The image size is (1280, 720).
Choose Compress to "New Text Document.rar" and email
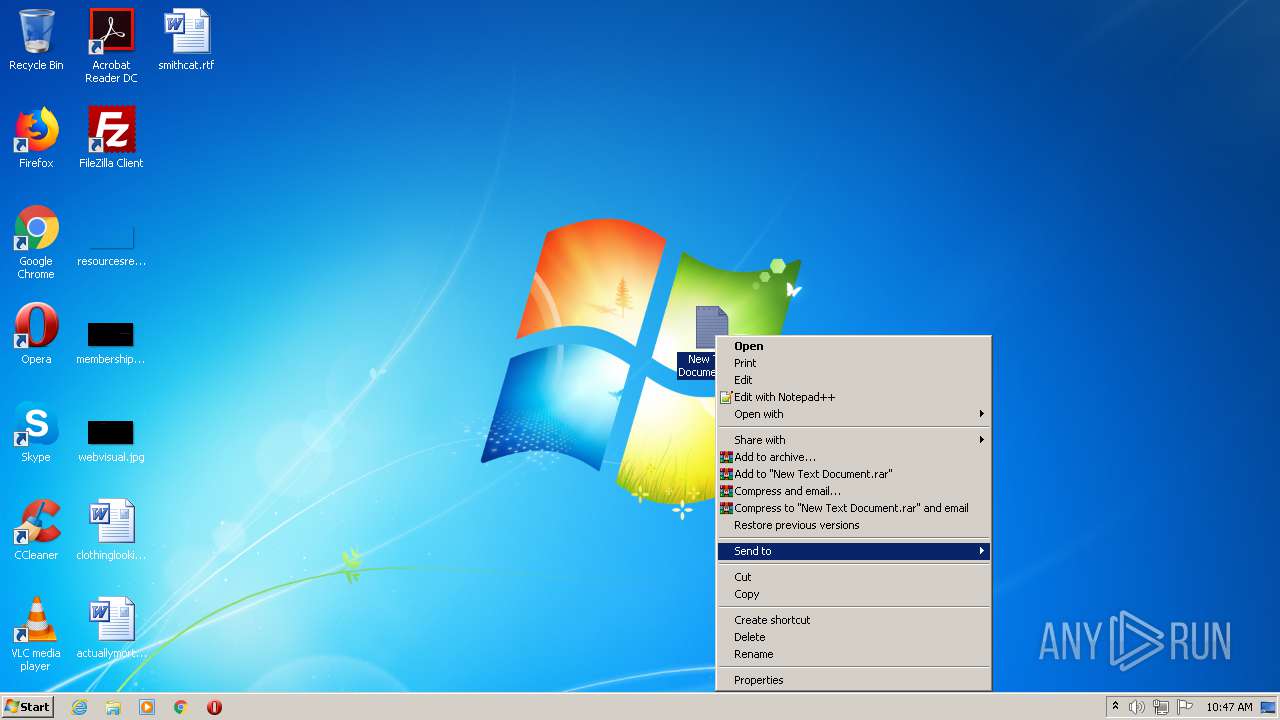click(x=854, y=508)
